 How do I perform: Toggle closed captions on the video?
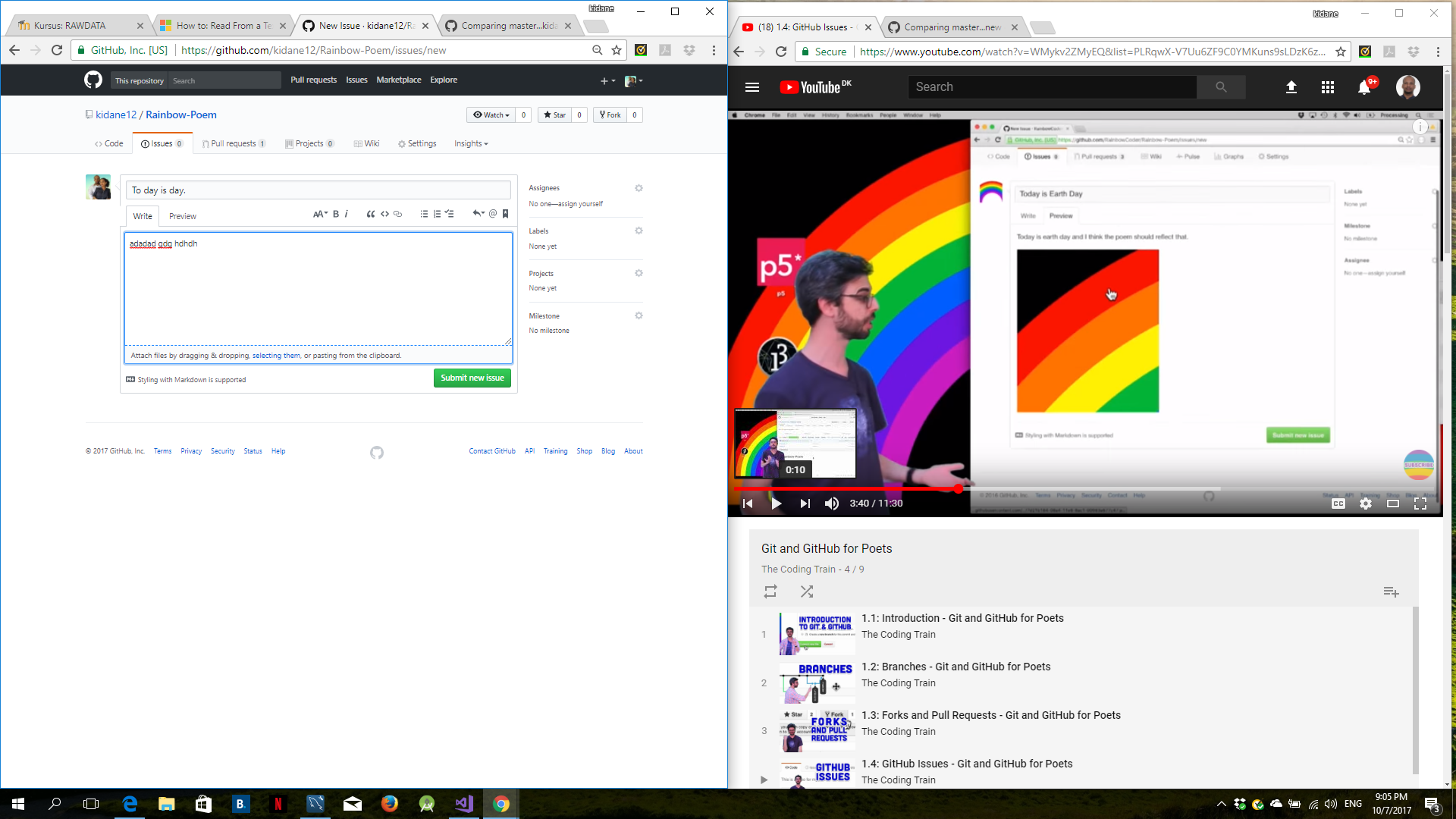(1338, 504)
